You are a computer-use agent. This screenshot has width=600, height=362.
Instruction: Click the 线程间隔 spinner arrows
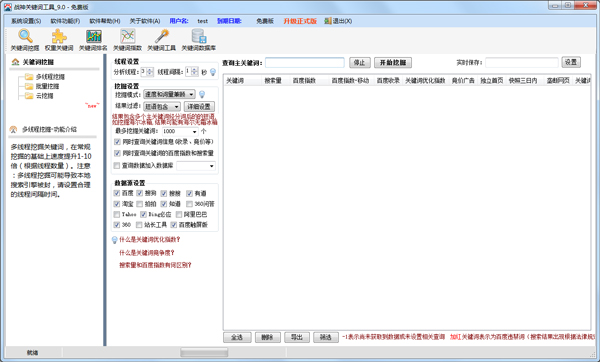click(x=194, y=72)
